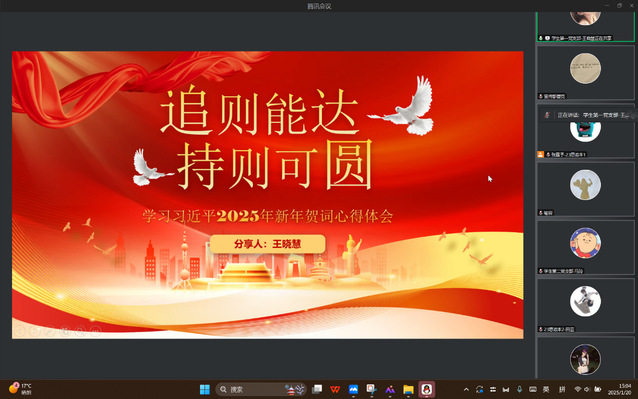
Task: Toggle English/Chinese input mode indicator
Action: click(546, 389)
